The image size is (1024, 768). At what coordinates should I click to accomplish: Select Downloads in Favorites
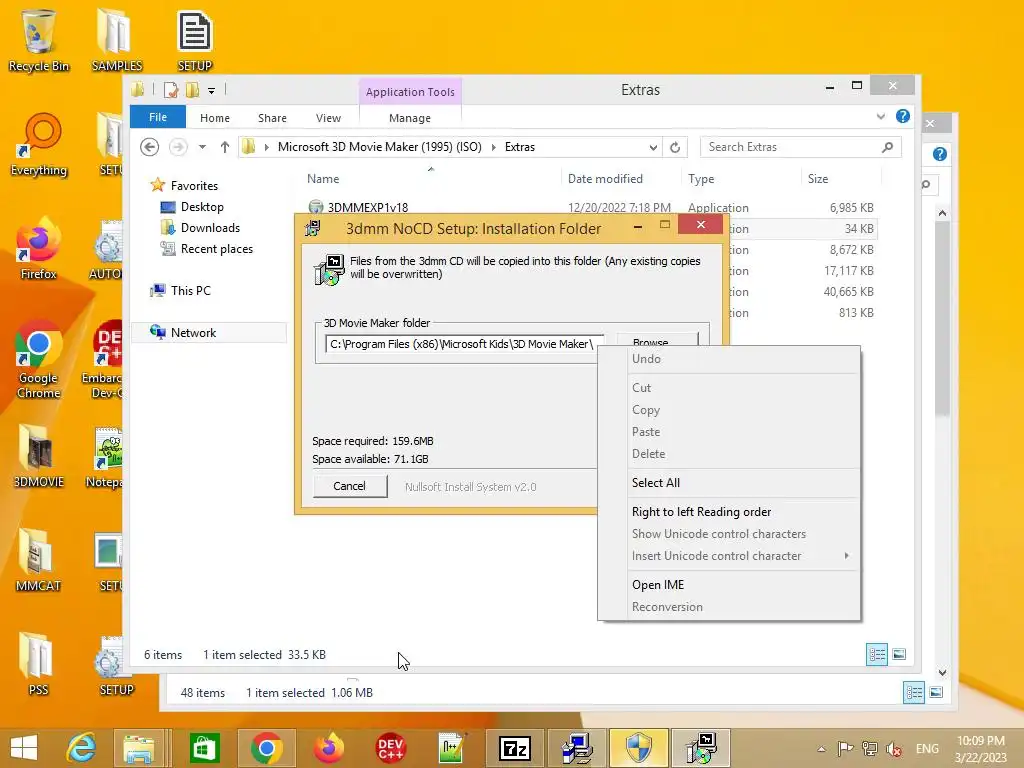pos(210,228)
